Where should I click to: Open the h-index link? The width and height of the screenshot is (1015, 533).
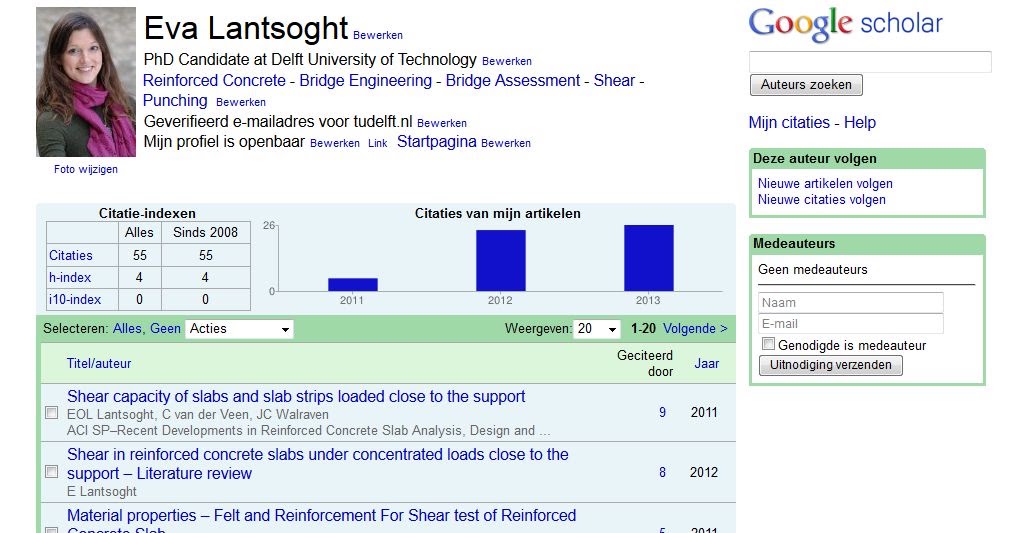click(x=70, y=277)
